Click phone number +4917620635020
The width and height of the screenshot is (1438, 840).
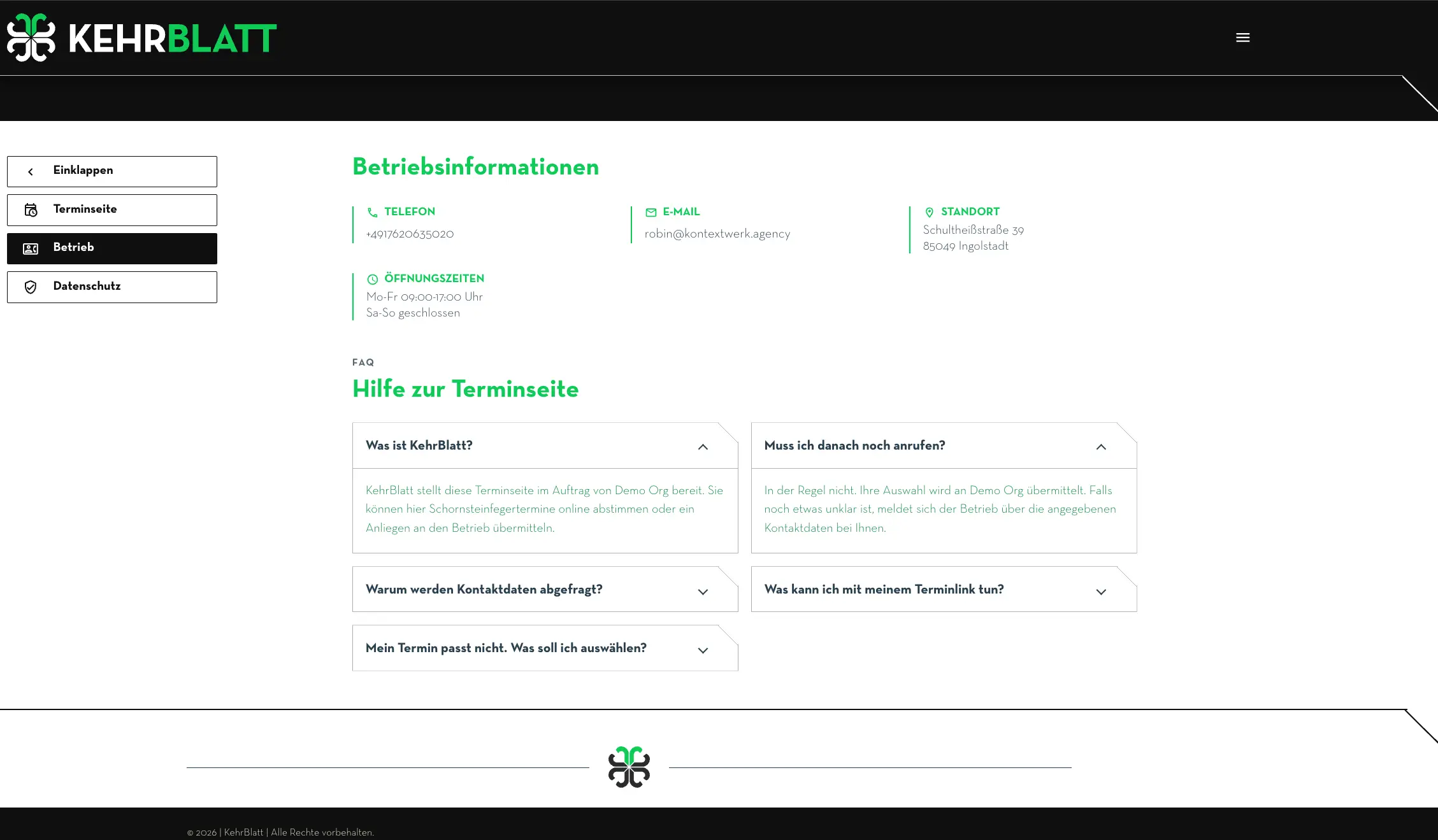click(x=410, y=234)
